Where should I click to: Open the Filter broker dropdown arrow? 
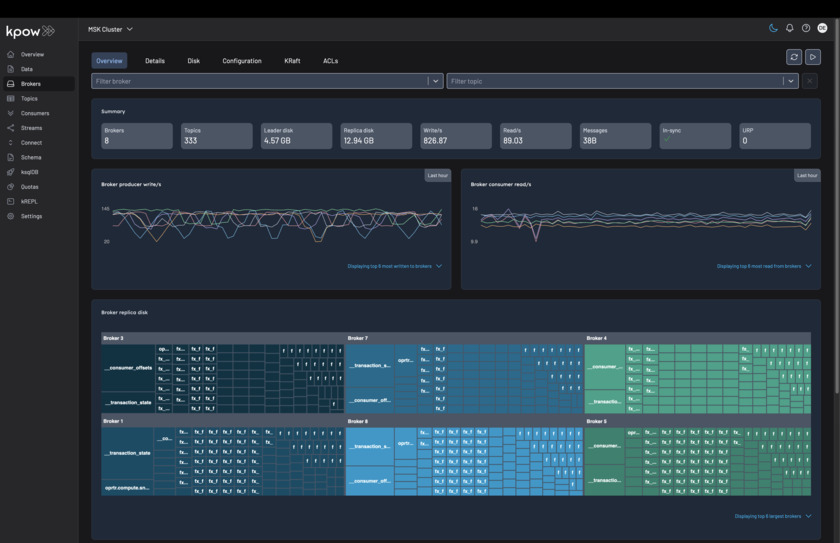[436, 81]
